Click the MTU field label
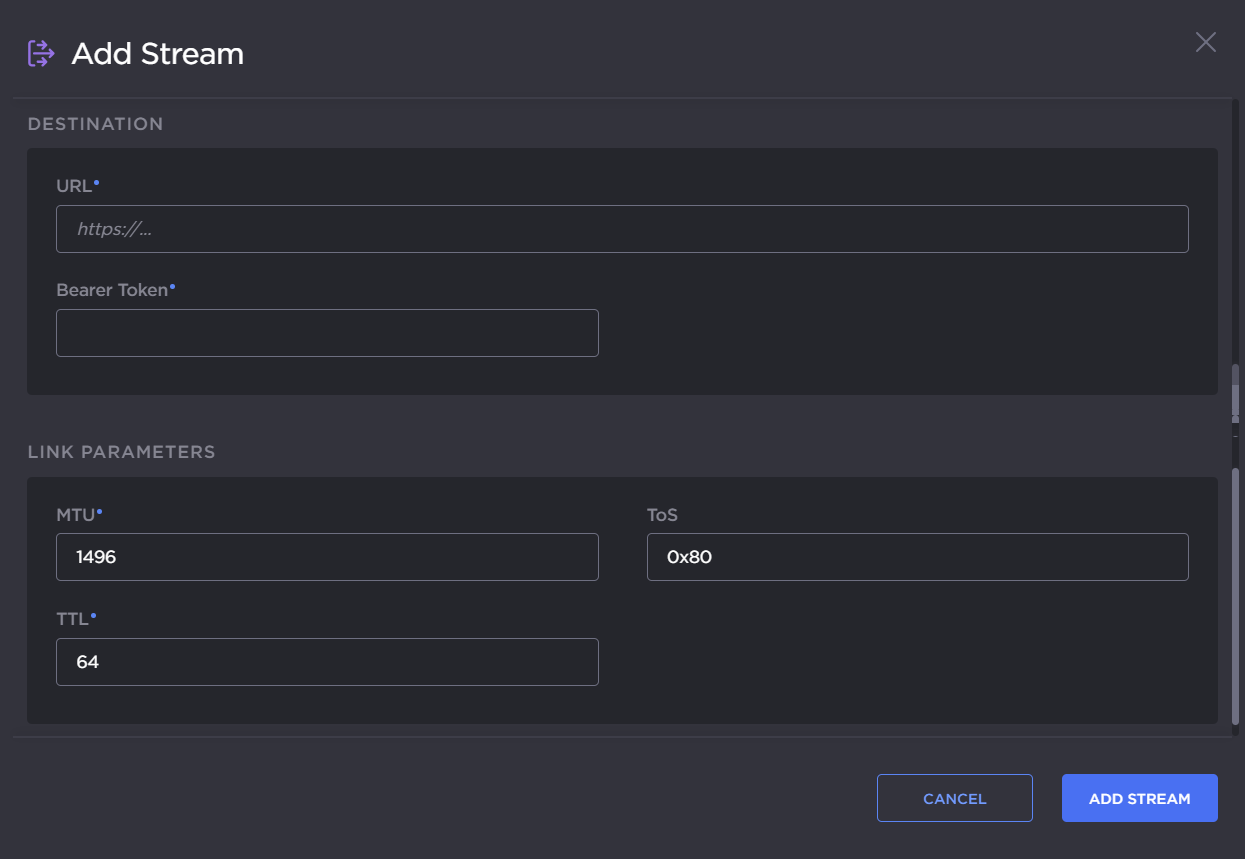The height and width of the screenshot is (859, 1245). tap(75, 515)
